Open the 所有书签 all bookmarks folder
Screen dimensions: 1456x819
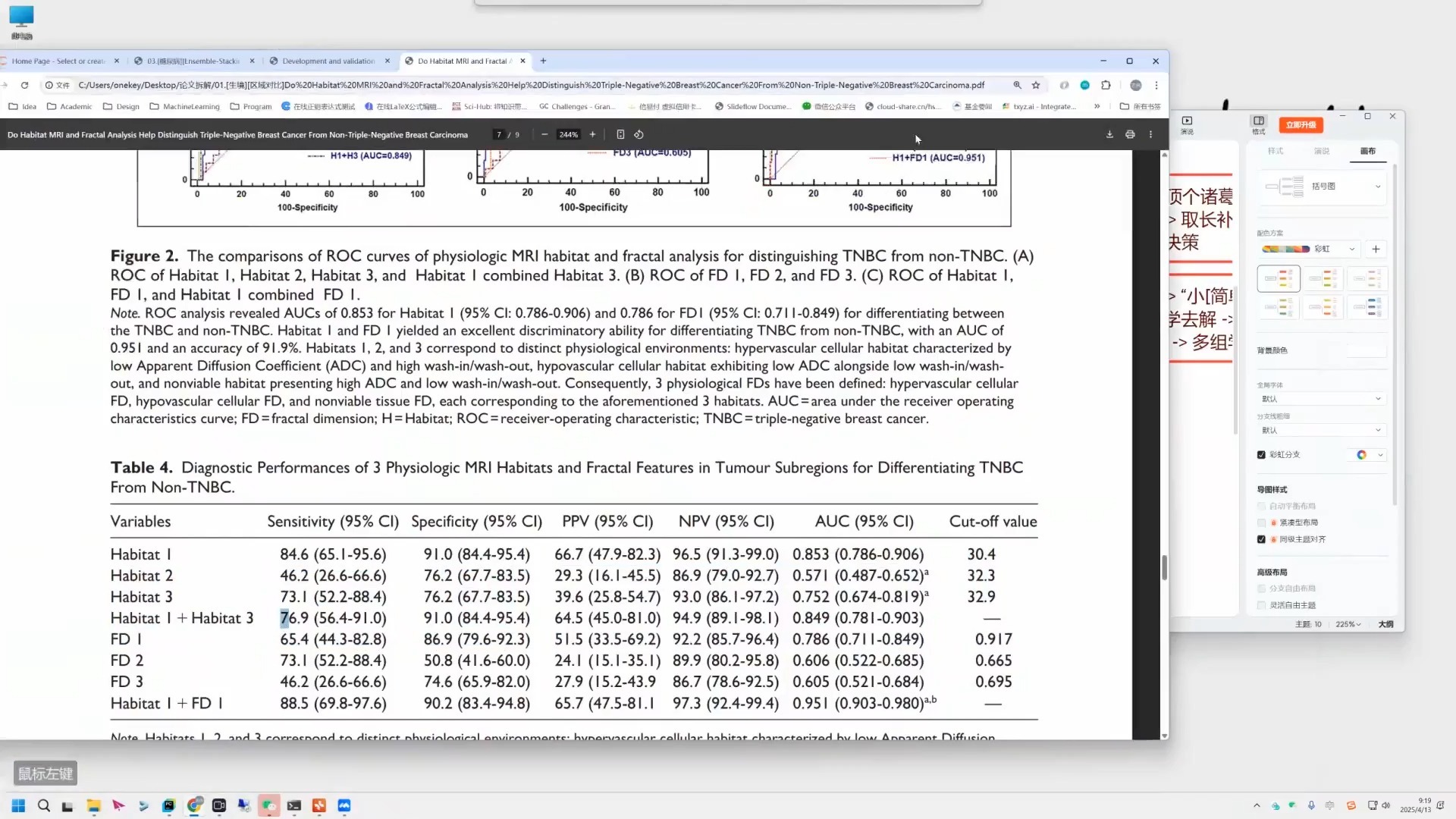pos(1140,106)
